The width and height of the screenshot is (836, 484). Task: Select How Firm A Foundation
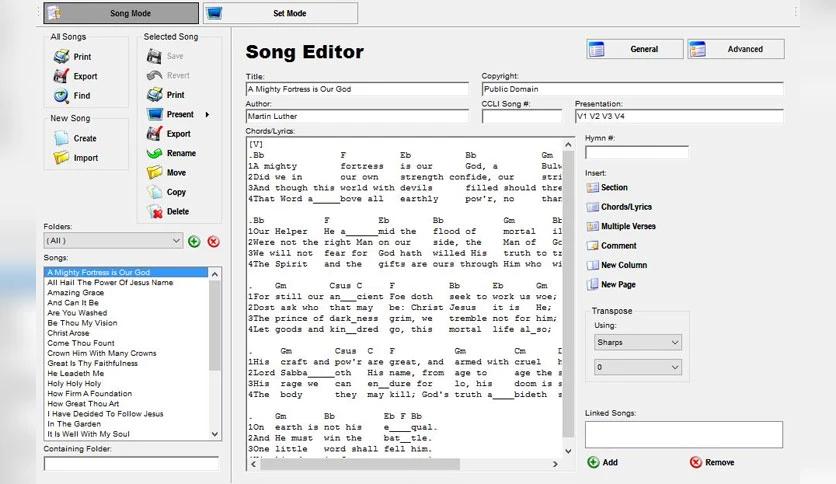[x=126, y=393]
